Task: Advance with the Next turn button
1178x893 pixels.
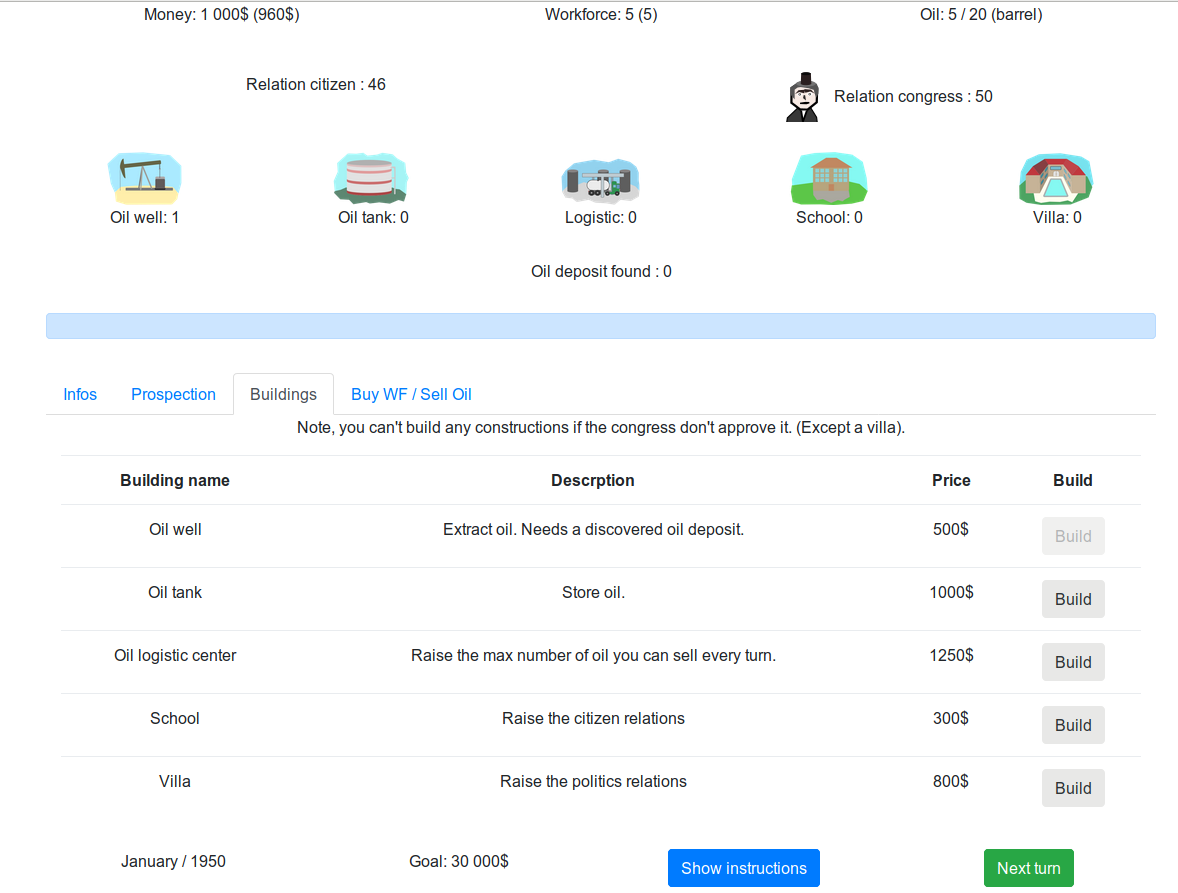Action: [1028, 868]
